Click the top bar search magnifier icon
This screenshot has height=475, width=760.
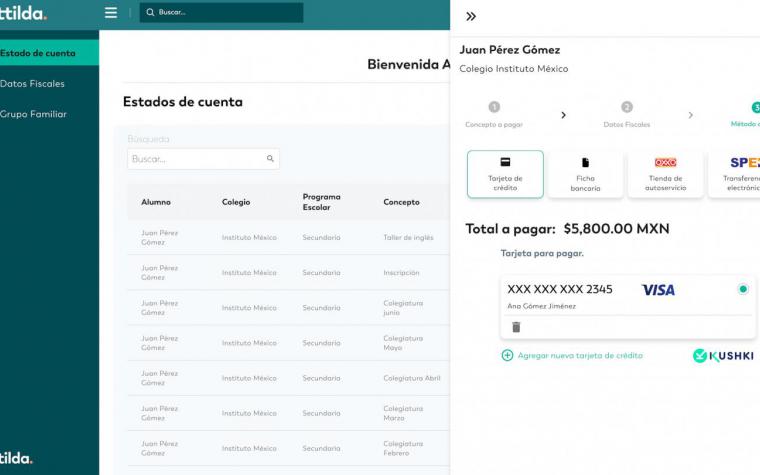click(150, 13)
